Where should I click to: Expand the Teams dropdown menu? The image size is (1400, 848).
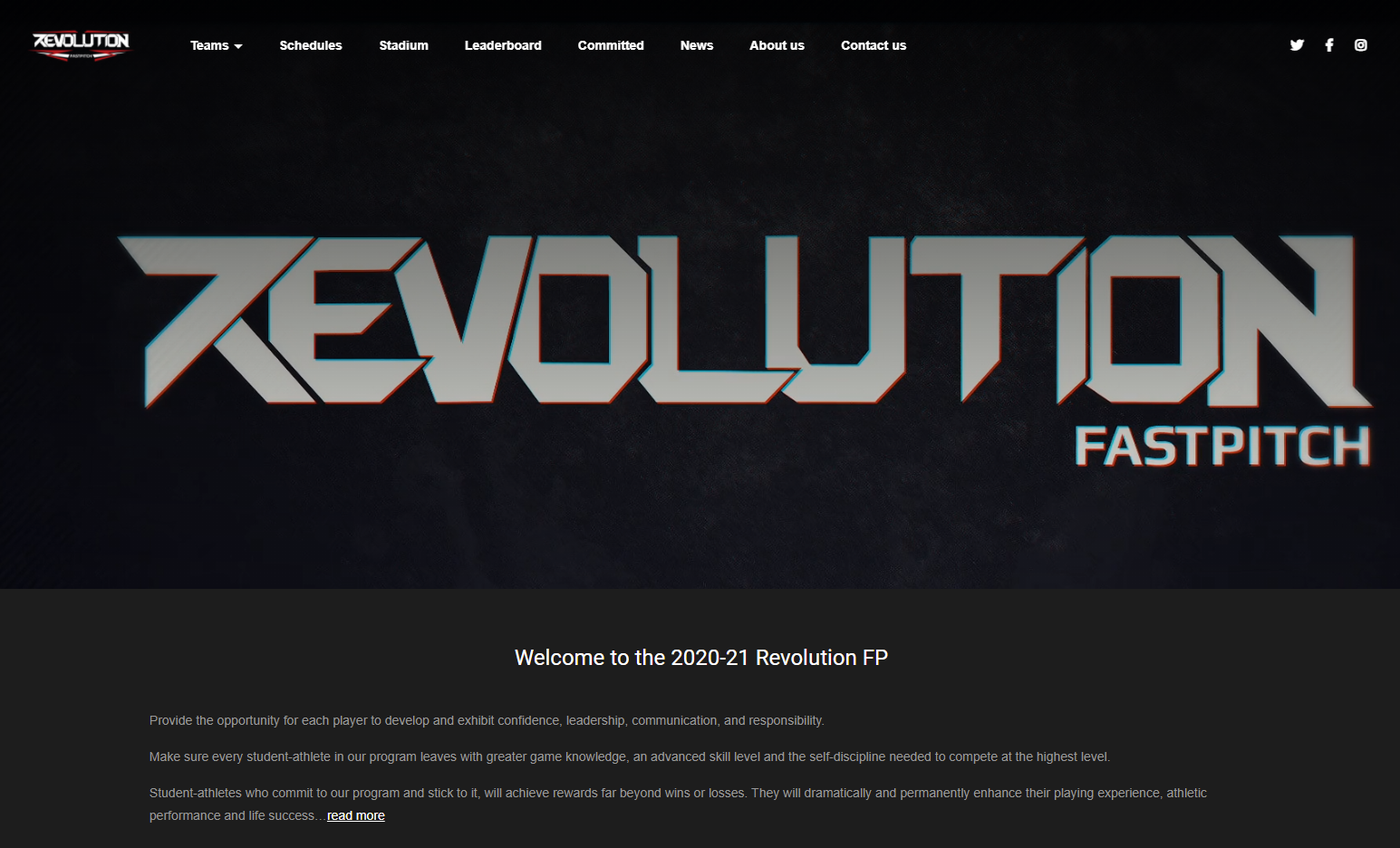pos(216,45)
